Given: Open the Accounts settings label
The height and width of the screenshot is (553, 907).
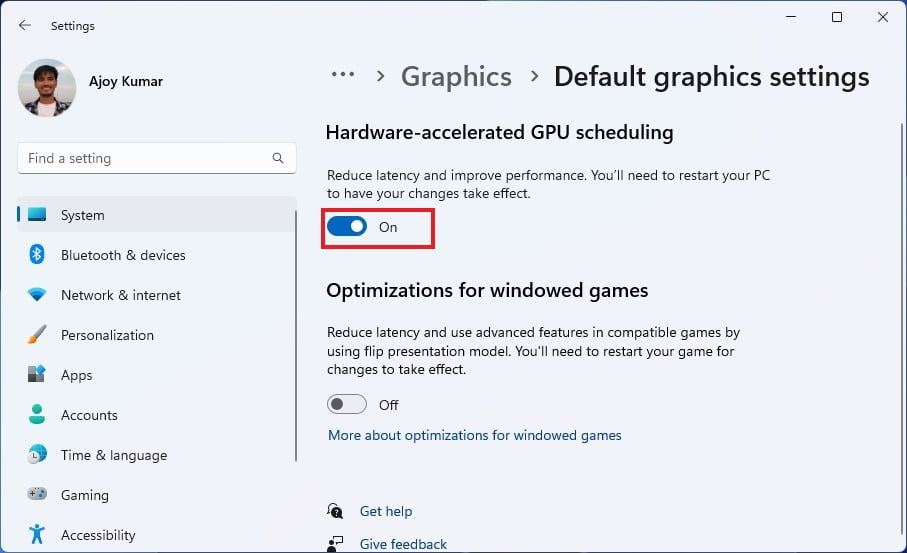Looking at the screenshot, I should pyautogui.click(x=89, y=415).
